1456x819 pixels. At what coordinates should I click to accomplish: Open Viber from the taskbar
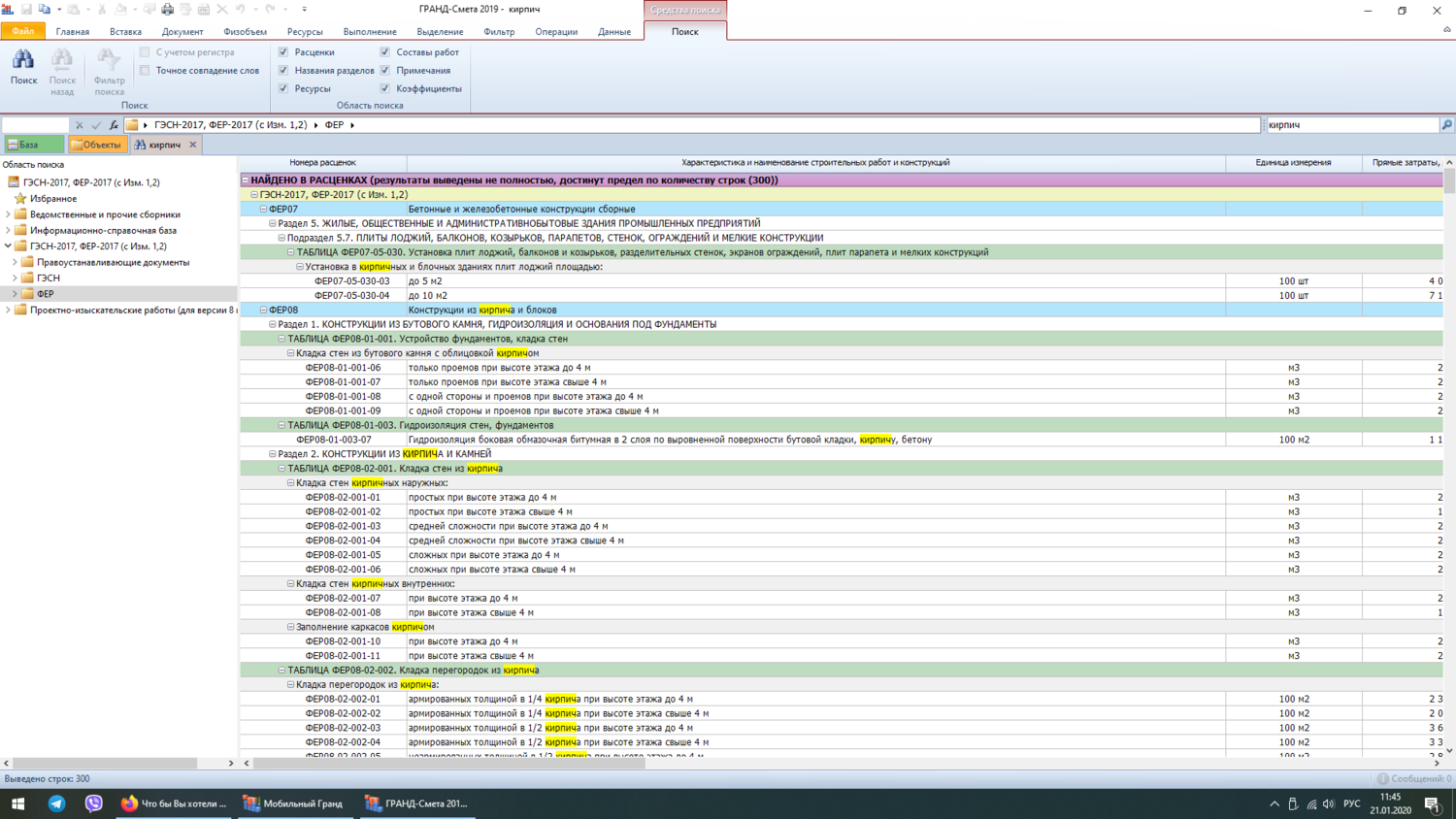93,803
